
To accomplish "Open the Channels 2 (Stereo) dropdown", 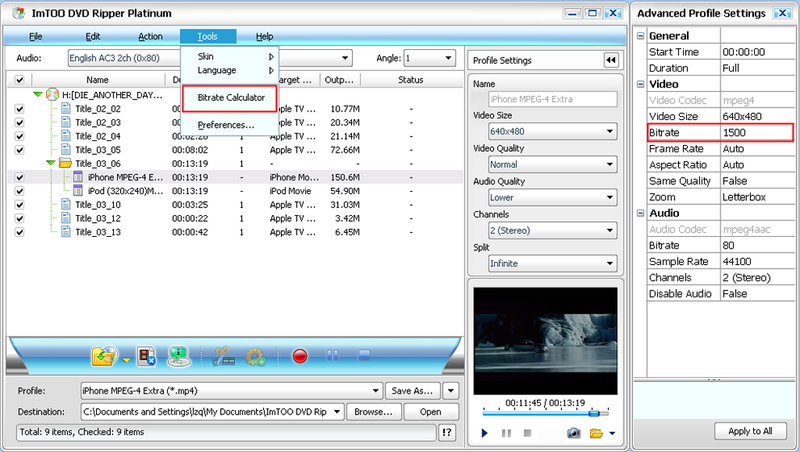I will (610, 231).
